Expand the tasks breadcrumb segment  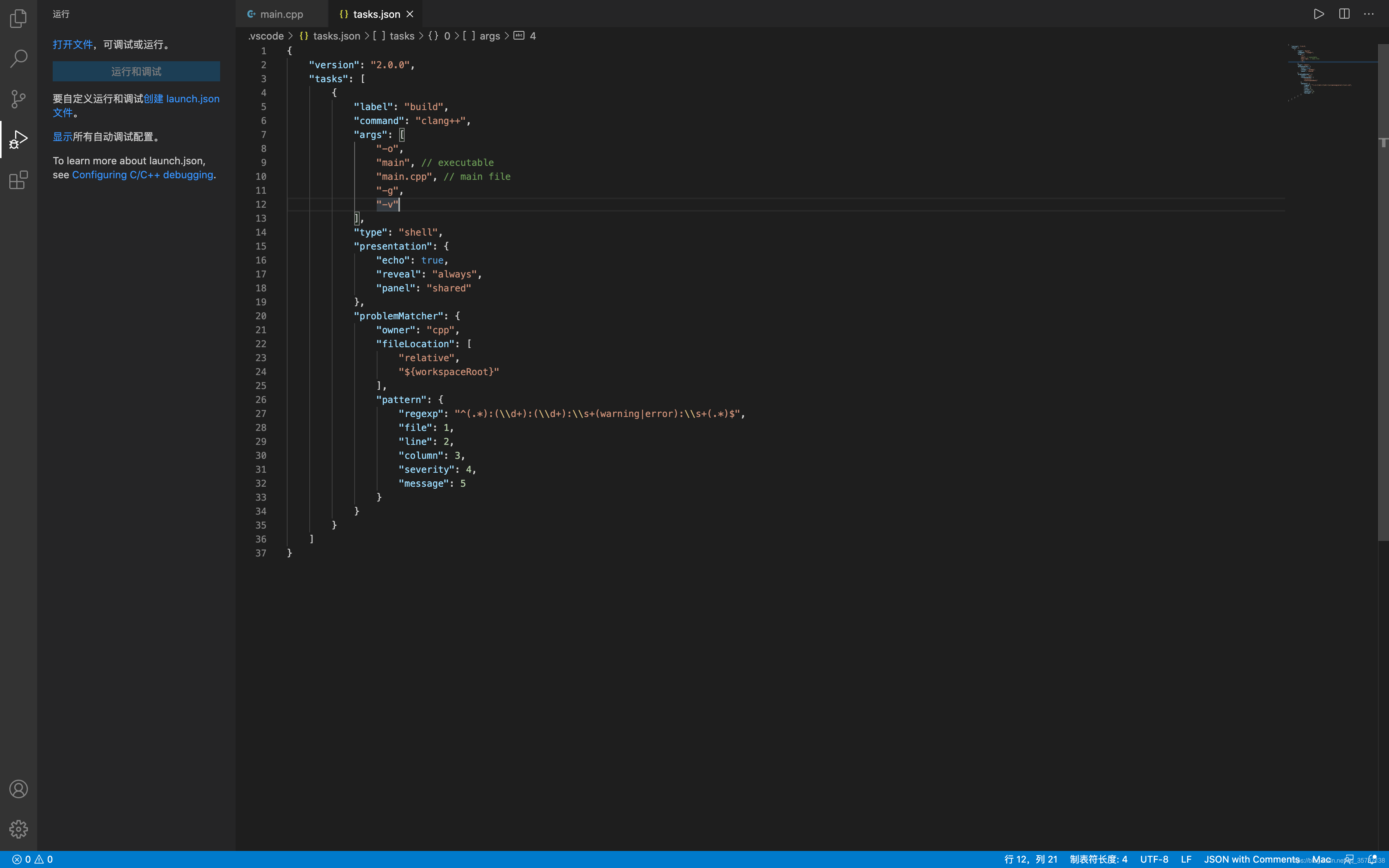(x=401, y=36)
